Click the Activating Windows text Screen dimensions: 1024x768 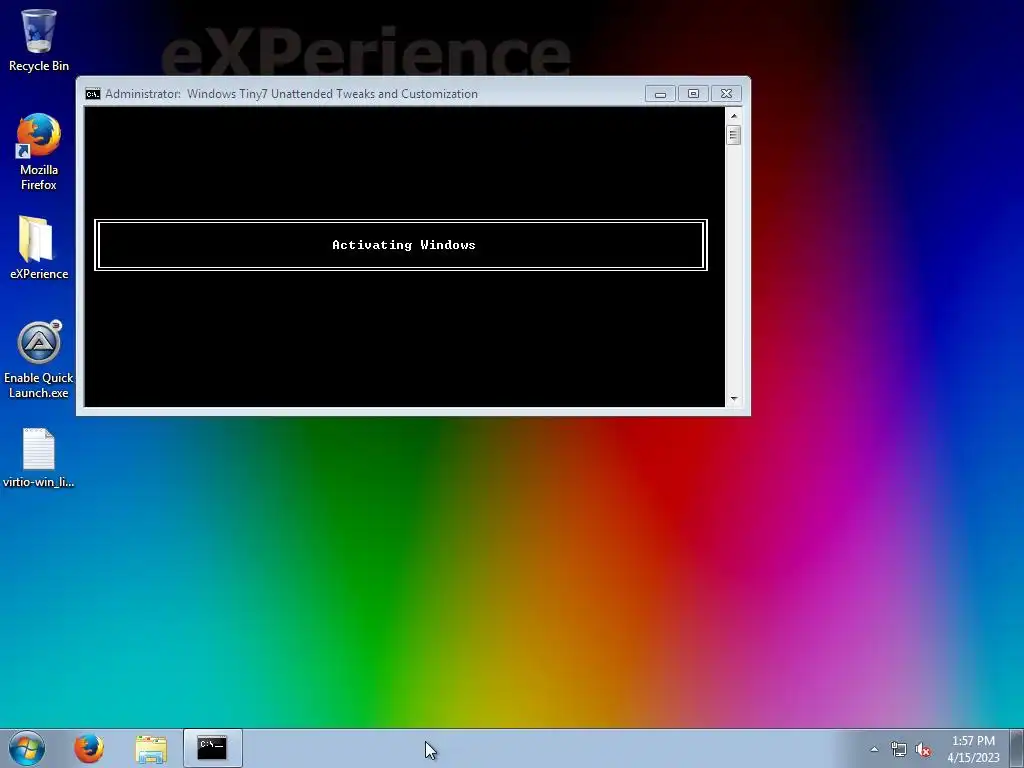pos(404,245)
